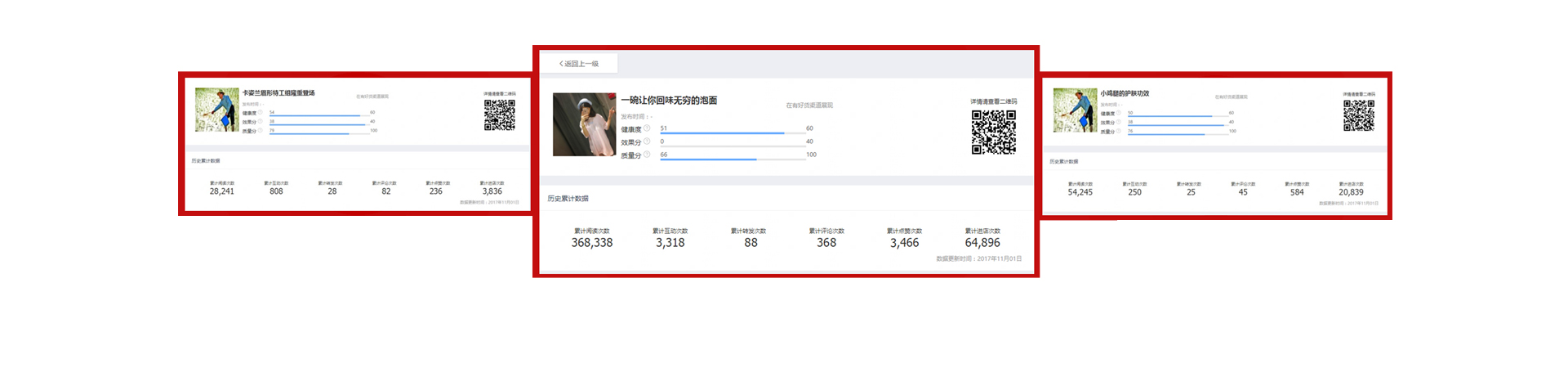Click the 返回上一级 back button
The height and width of the screenshot is (368, 1568).
(x=579, y=64)
